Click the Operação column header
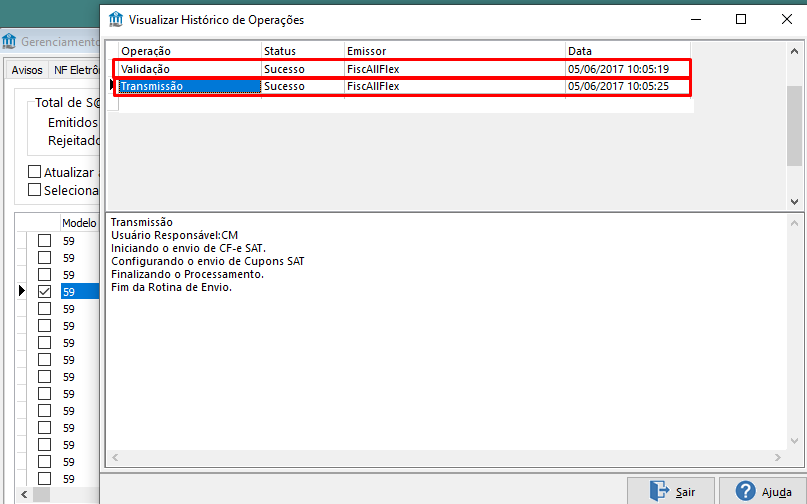Viewport: 807px width, 504px height. (x=190, y=51)
